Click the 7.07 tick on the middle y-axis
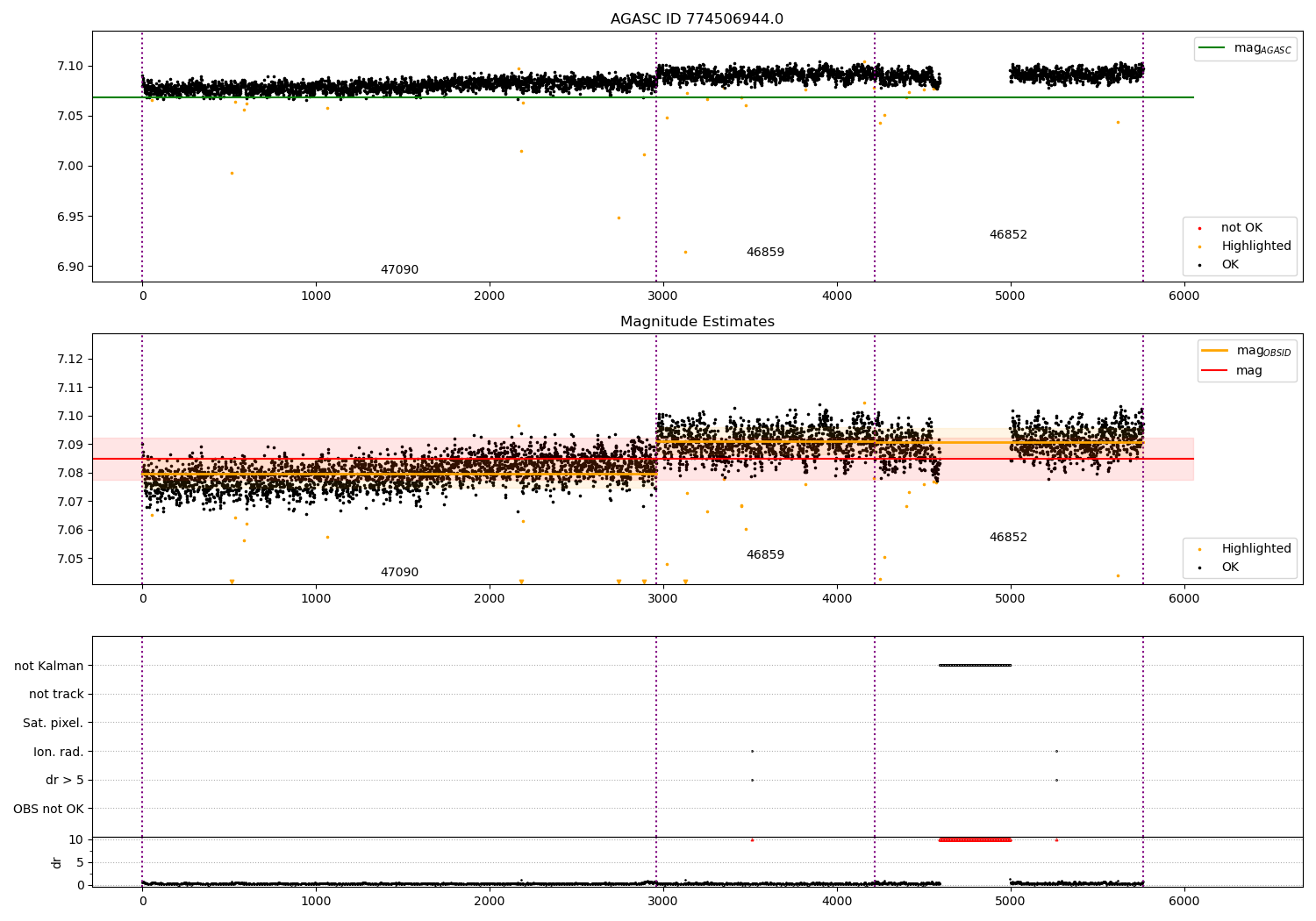Viewport: 1316px width, 921px height. coord(68,502)
